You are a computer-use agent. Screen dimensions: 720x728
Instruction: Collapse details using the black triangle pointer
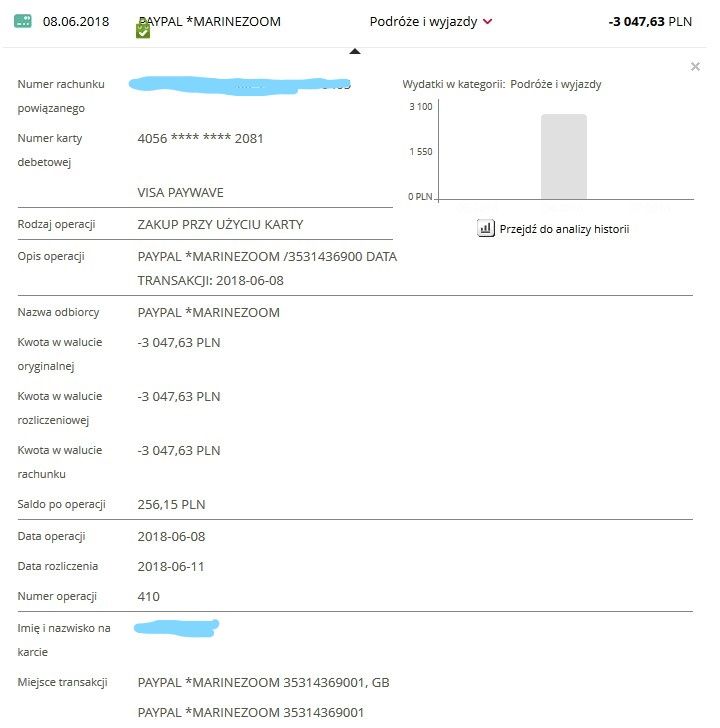coord(354,51)
